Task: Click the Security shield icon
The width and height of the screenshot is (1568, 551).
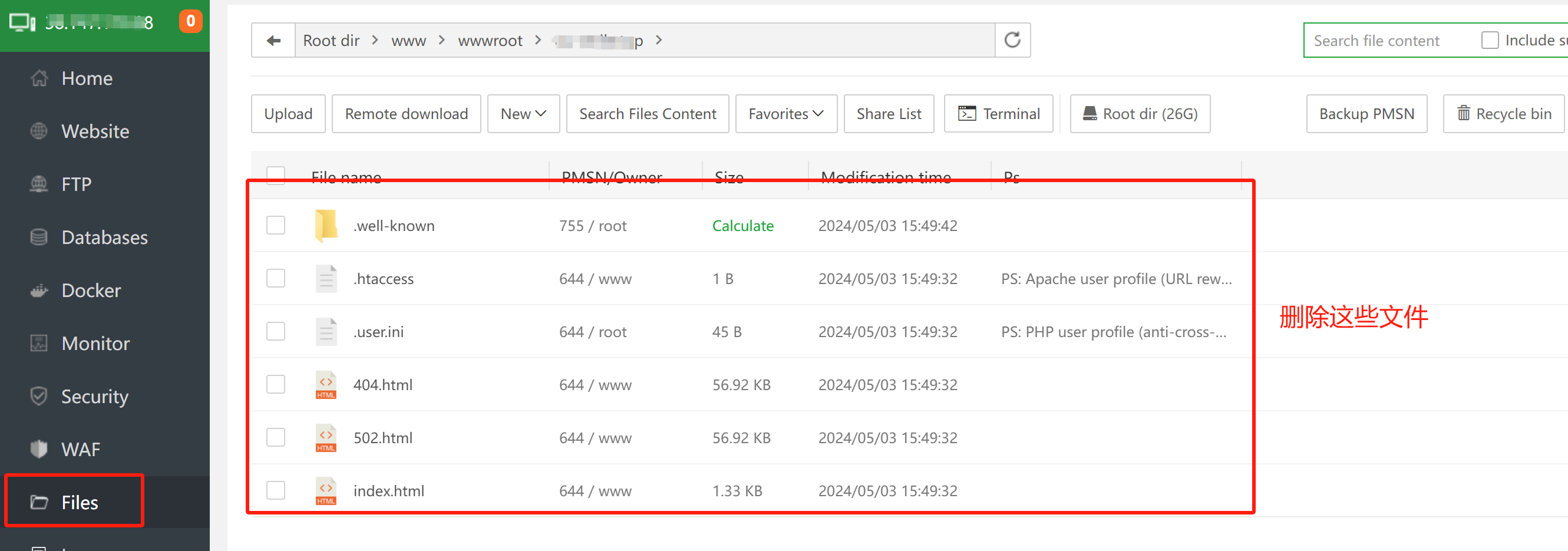Action: point(39,396)
